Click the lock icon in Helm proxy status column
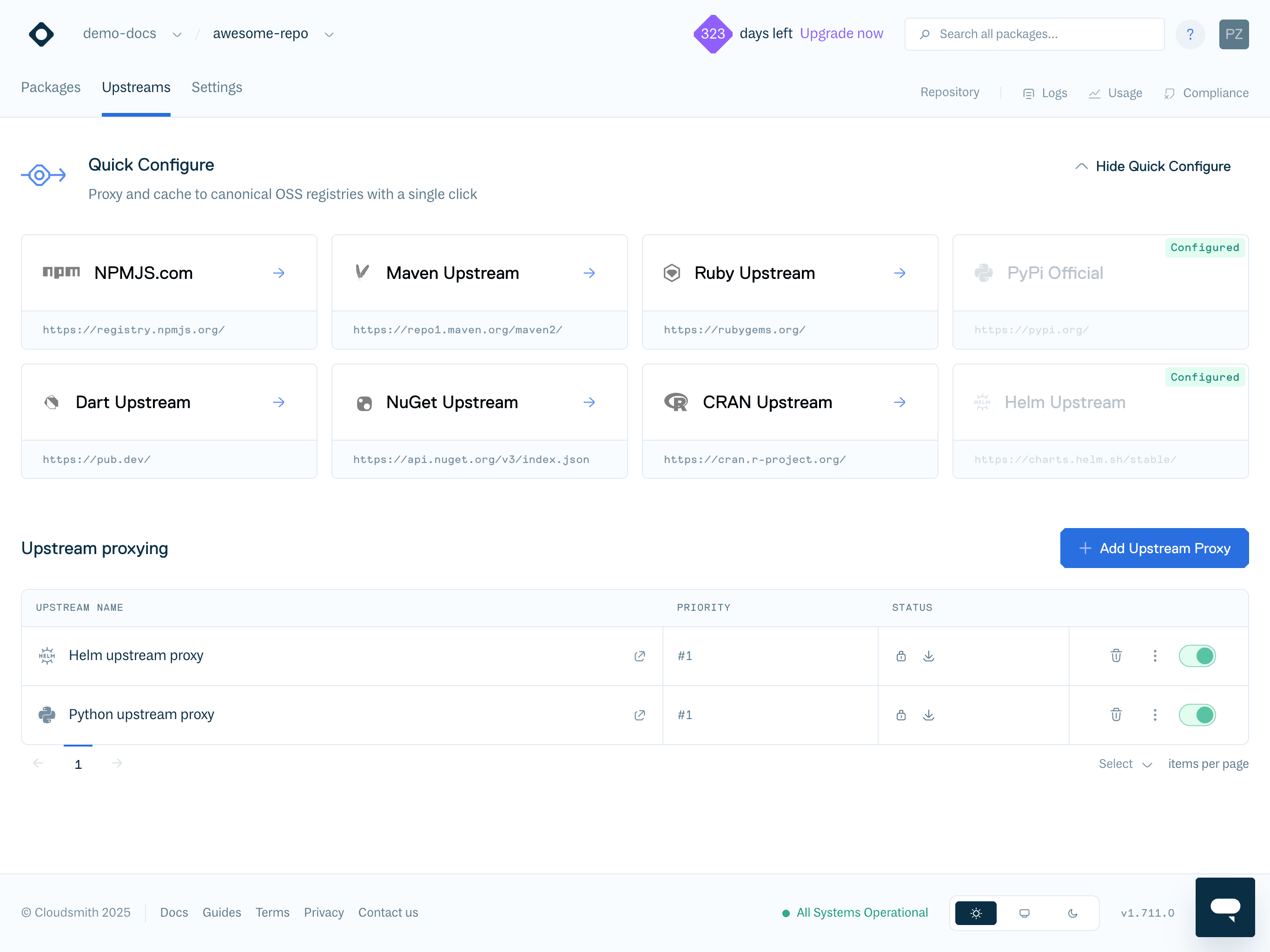 coord(901,656)
